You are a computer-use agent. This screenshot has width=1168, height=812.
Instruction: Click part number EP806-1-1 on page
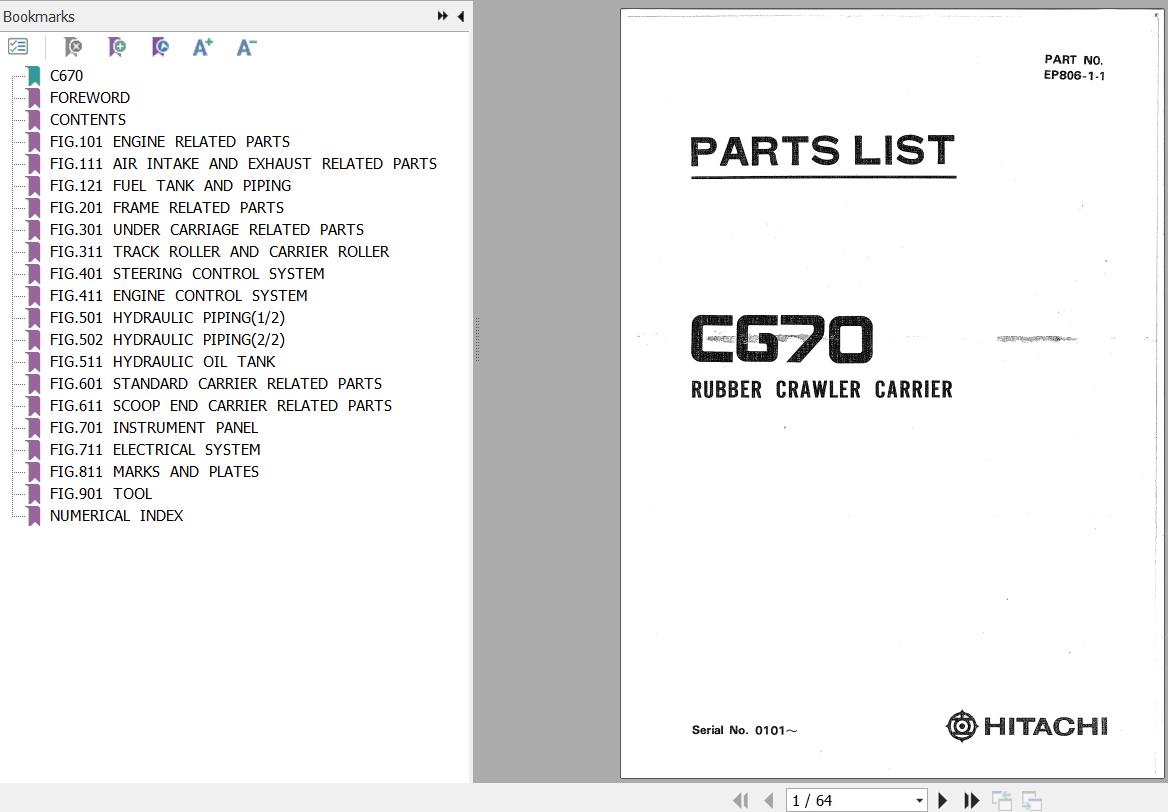pyautogui.click(x=1074, y=75)
